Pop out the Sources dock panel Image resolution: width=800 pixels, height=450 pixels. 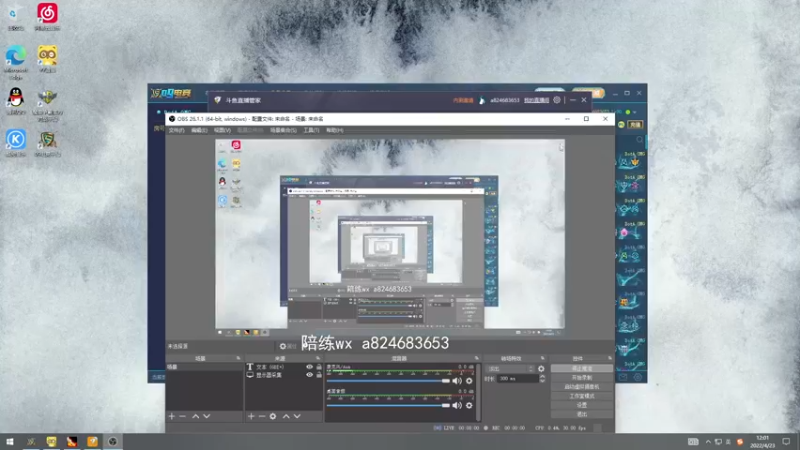point(318,358)
